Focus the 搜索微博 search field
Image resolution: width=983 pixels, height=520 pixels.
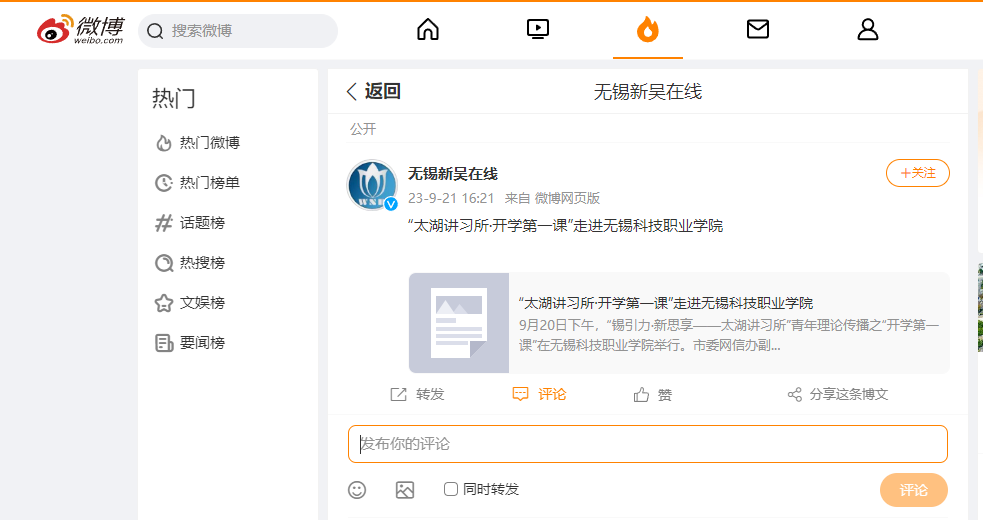[x=238, y=31]
